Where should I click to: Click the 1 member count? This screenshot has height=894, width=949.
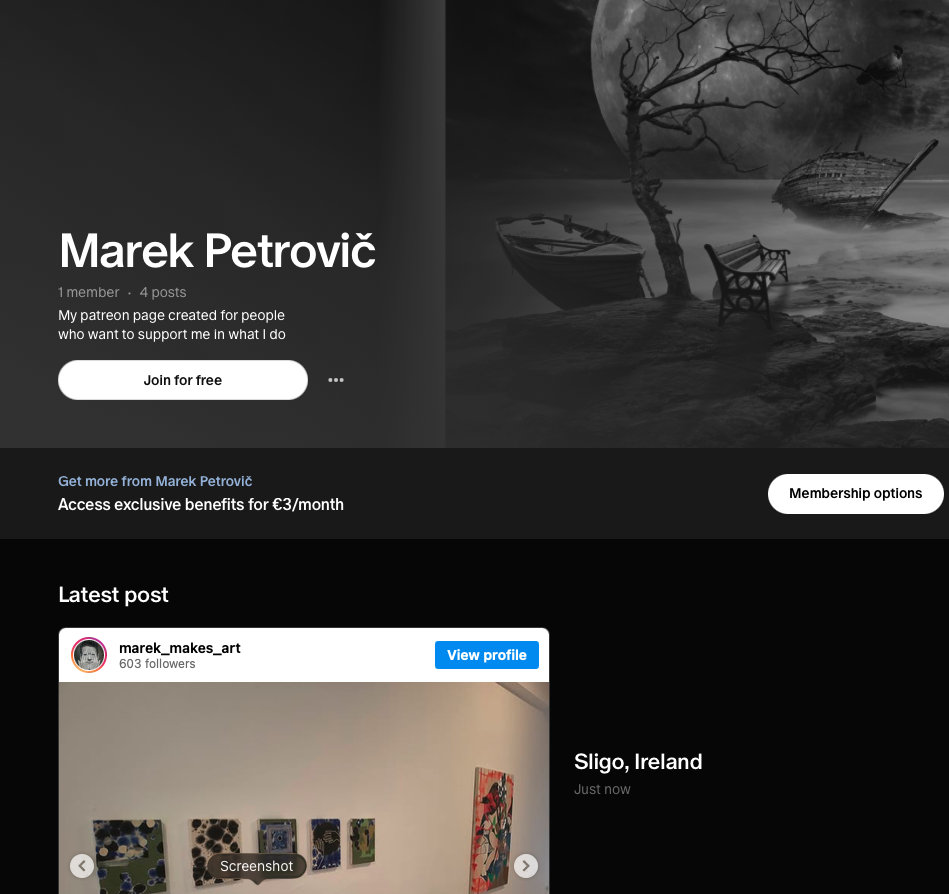pos(88,292)
